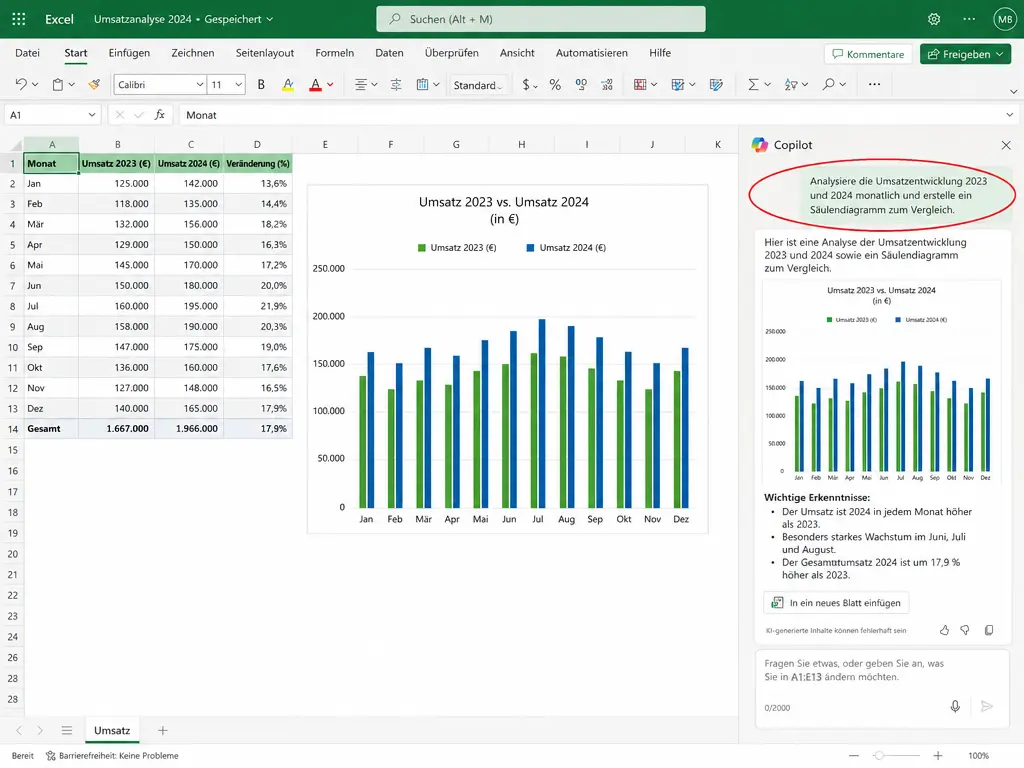Click the undo icon

[21, 84]
